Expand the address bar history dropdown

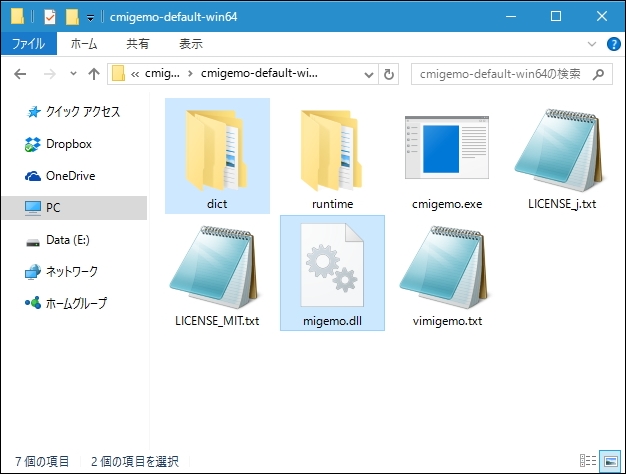tap(369, 74)
